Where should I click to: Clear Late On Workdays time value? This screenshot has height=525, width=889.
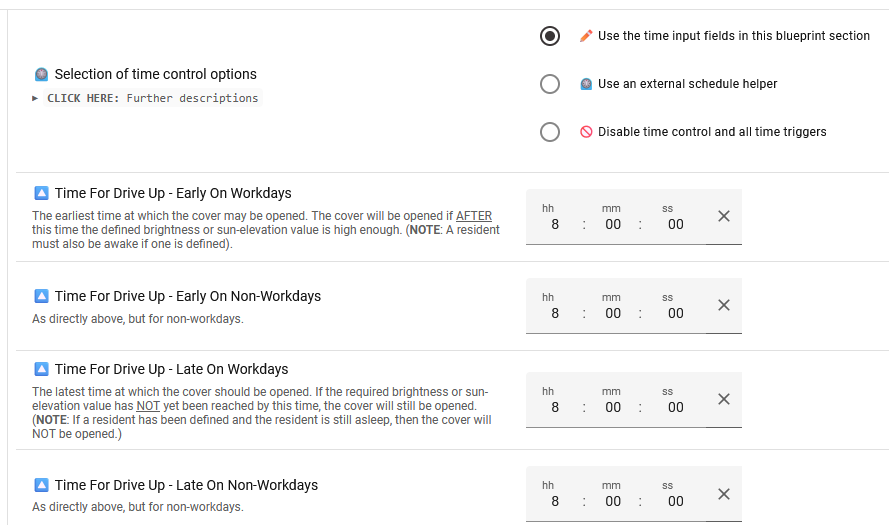(x=724, y=399)
